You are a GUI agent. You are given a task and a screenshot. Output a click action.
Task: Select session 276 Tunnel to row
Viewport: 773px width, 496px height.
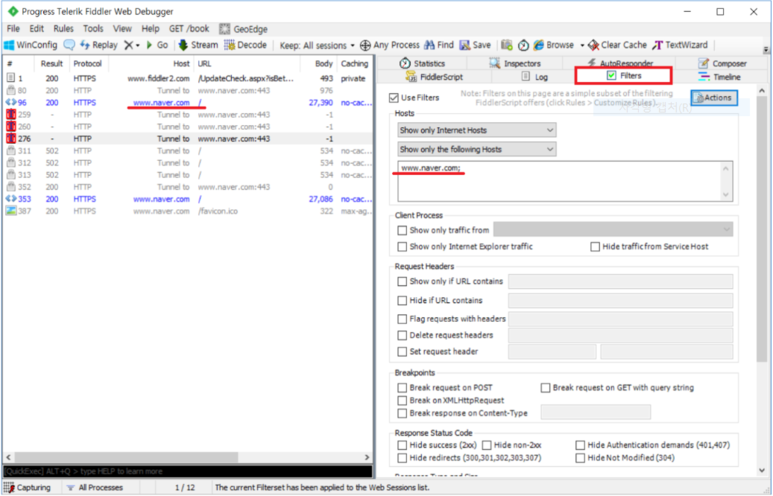[x=188, y=139]
